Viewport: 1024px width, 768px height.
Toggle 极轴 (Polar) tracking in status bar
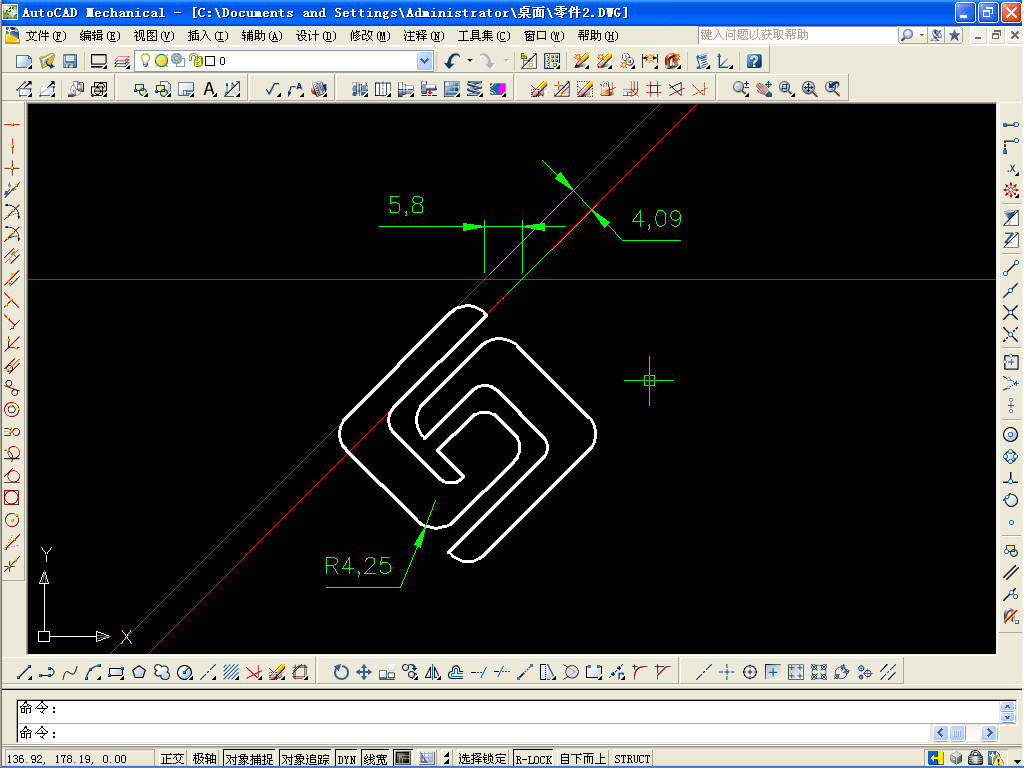coord(204,758)
